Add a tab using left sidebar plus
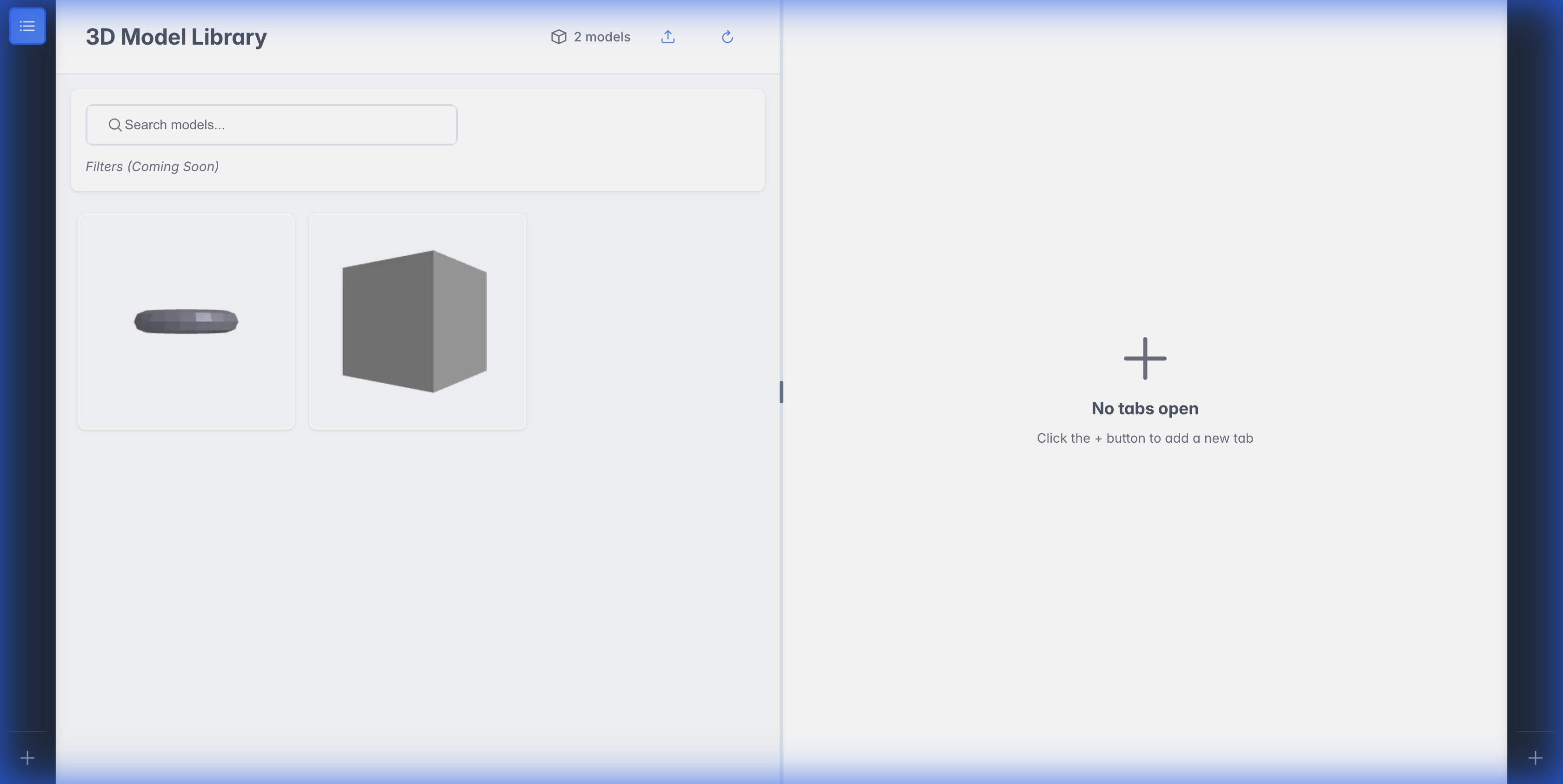The image size is (1563, 784). pos(27,758)
